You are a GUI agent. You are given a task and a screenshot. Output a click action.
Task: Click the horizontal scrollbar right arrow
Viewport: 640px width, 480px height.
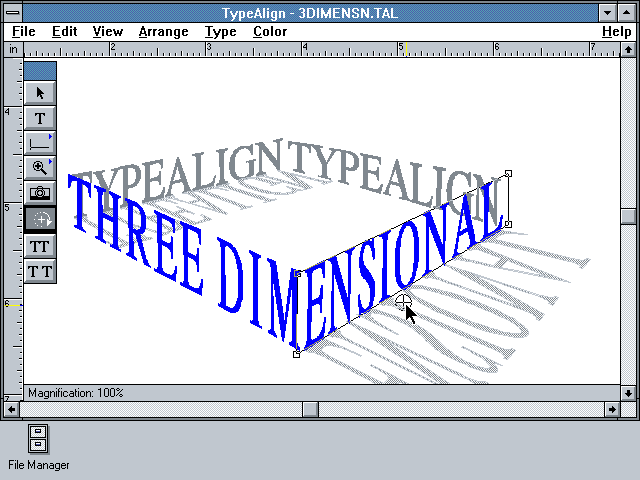tap(612, 409)
